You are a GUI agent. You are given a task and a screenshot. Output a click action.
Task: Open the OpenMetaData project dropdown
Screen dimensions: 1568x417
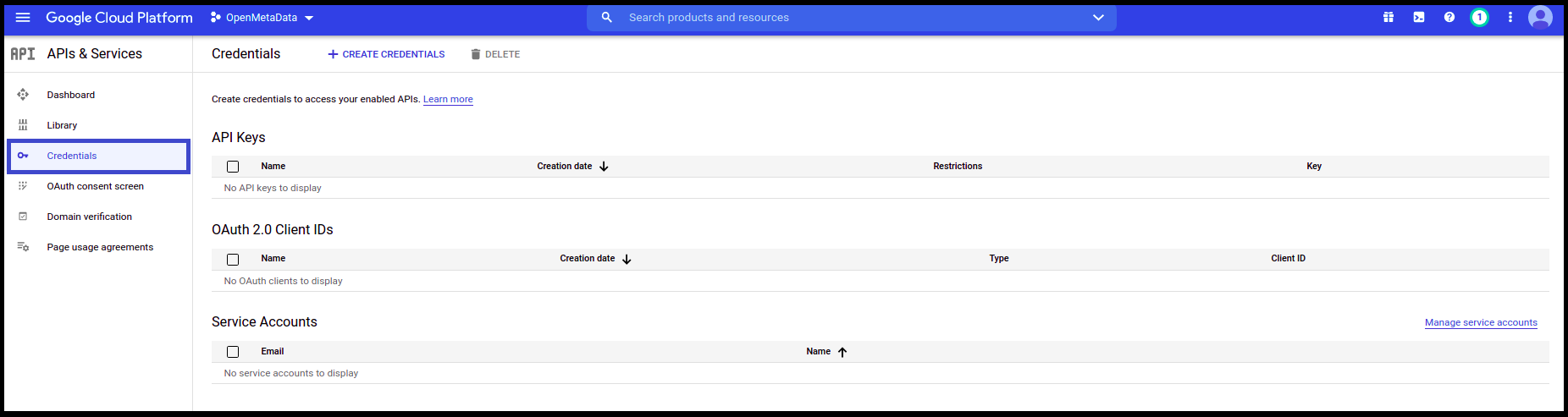click(262, 18)
